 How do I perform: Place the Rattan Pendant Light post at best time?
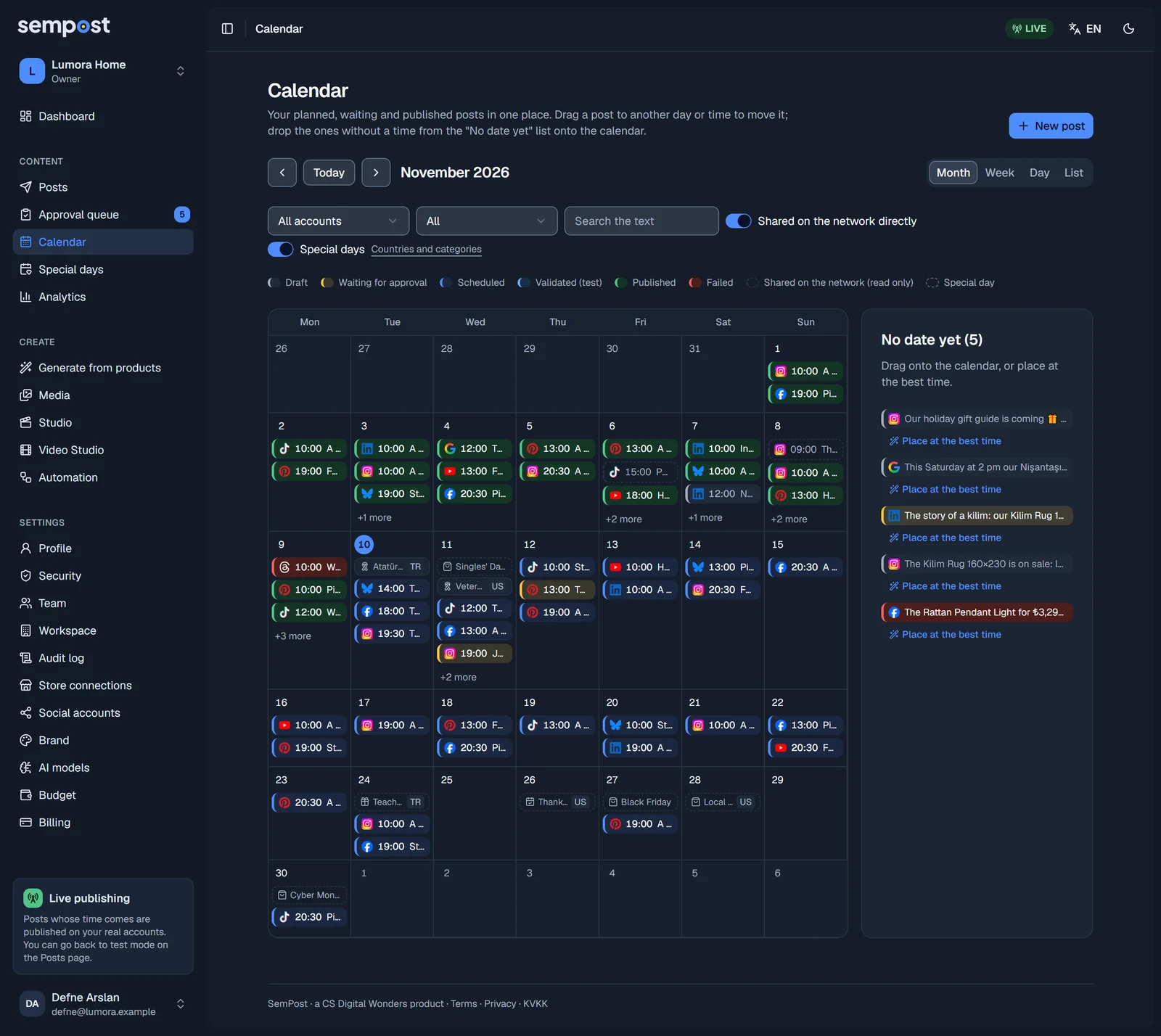tap(945, 635)
